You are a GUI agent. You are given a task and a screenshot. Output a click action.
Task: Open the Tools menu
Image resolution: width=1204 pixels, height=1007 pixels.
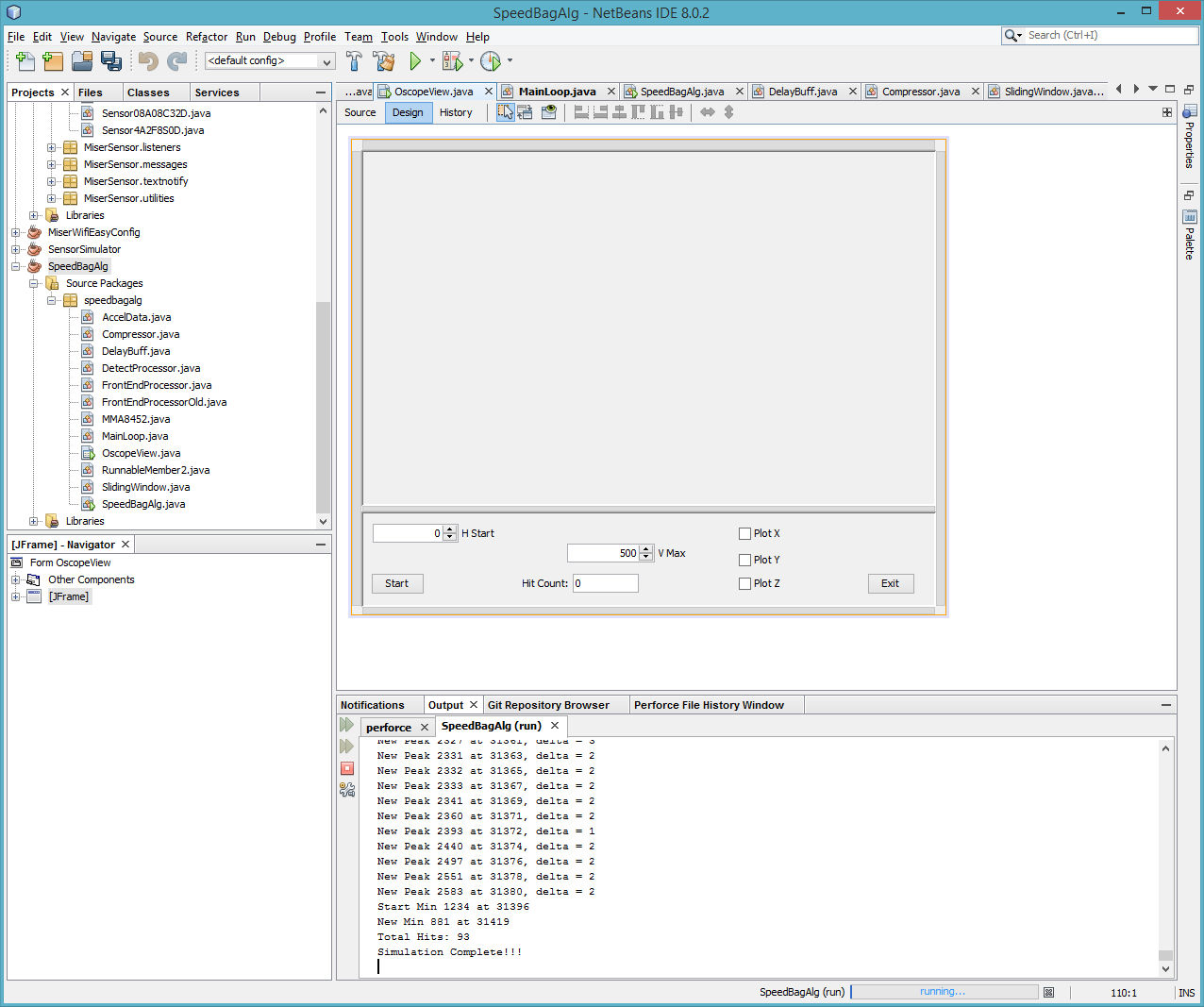click(x=394, y=37)
